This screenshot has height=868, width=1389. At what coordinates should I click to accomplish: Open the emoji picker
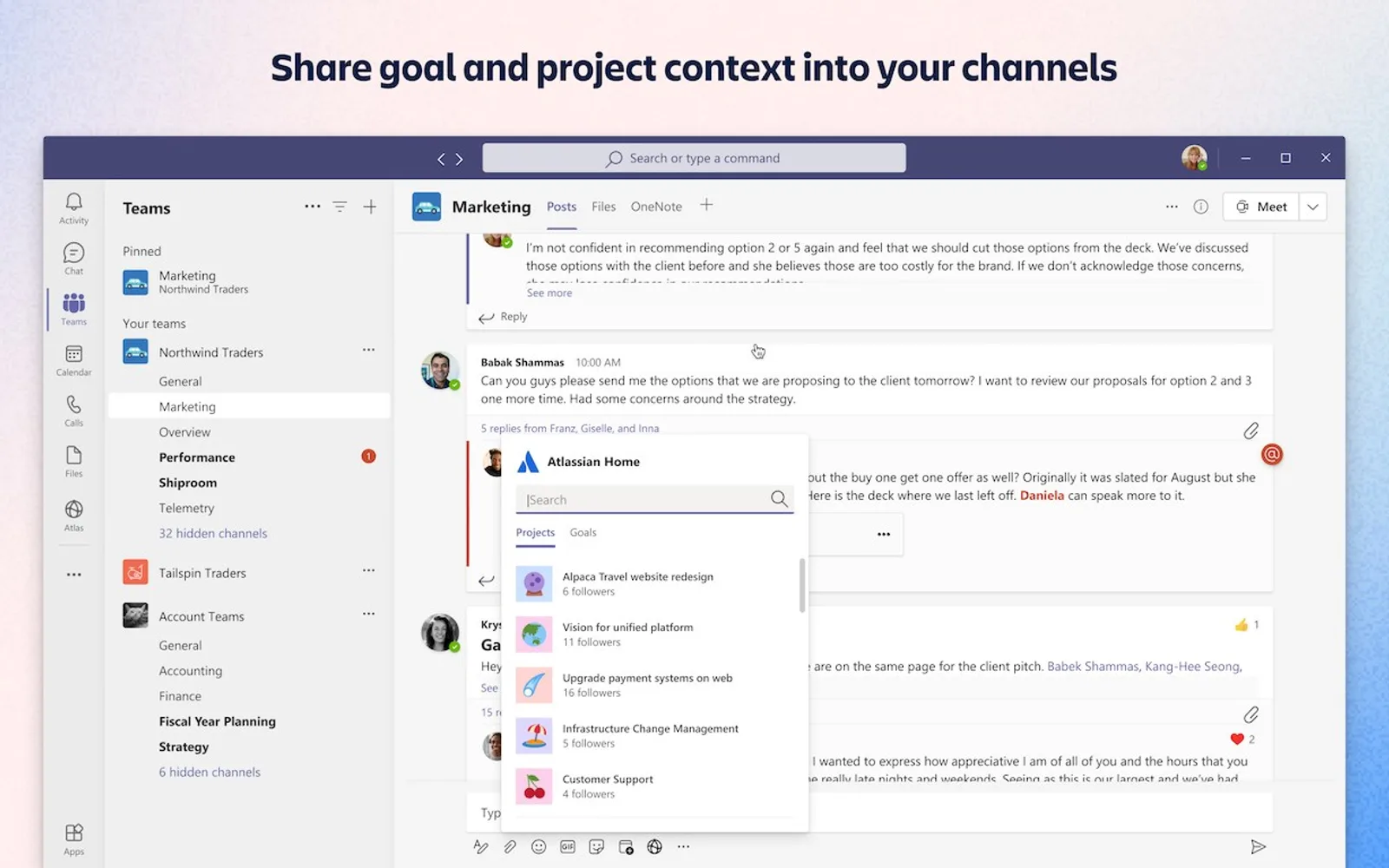pyautogui.click(x=538, y=847)
